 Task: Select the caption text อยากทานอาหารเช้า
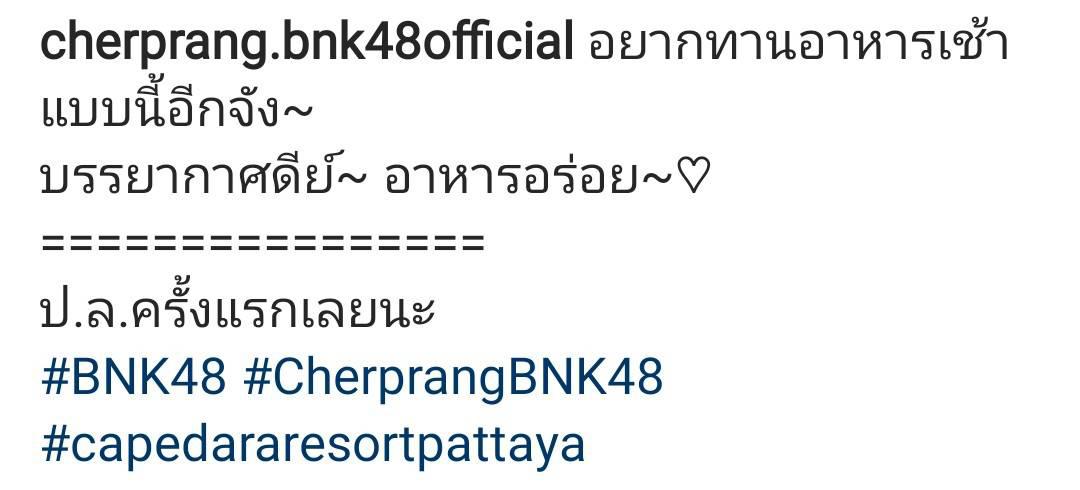tap(799, 43)
